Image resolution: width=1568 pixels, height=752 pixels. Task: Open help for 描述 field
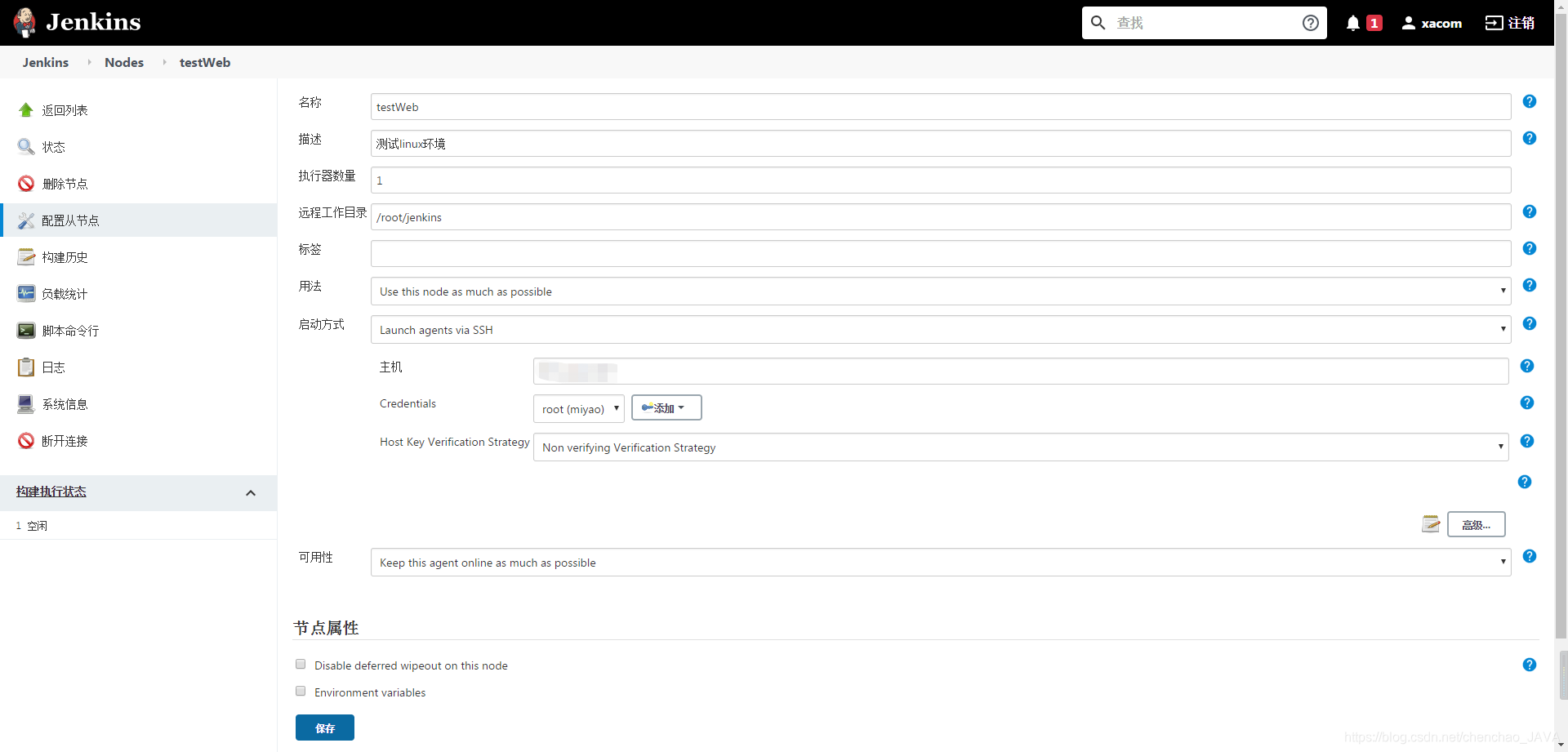tap(1530, 138)
